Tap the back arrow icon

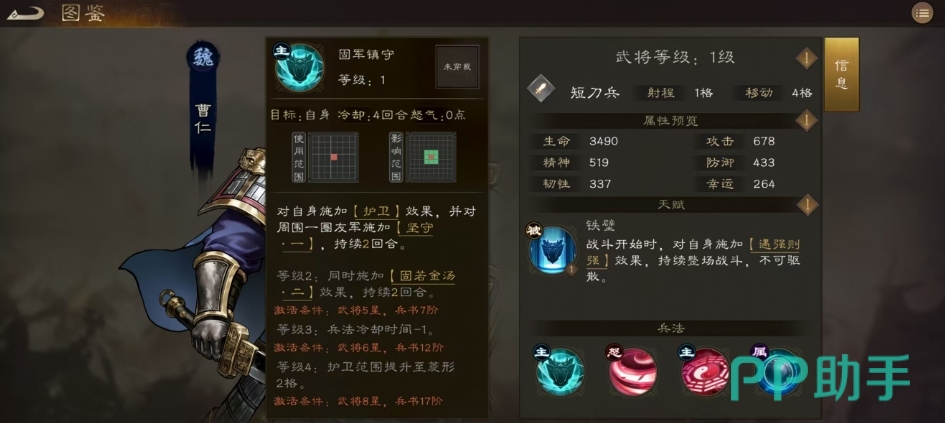pyautogui.click(x=25, y=13)
